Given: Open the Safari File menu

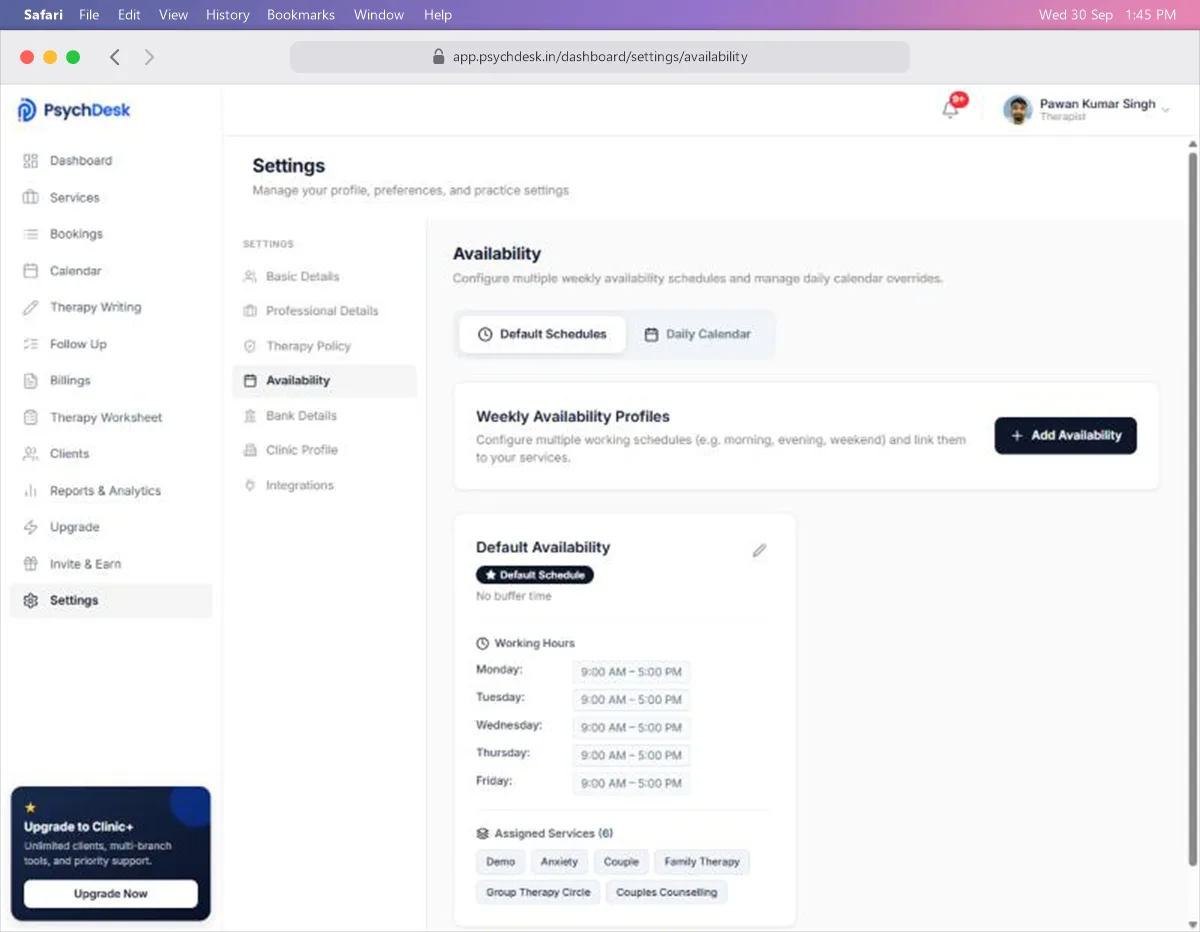Looking at the screenshot, I should coord(89,15).
